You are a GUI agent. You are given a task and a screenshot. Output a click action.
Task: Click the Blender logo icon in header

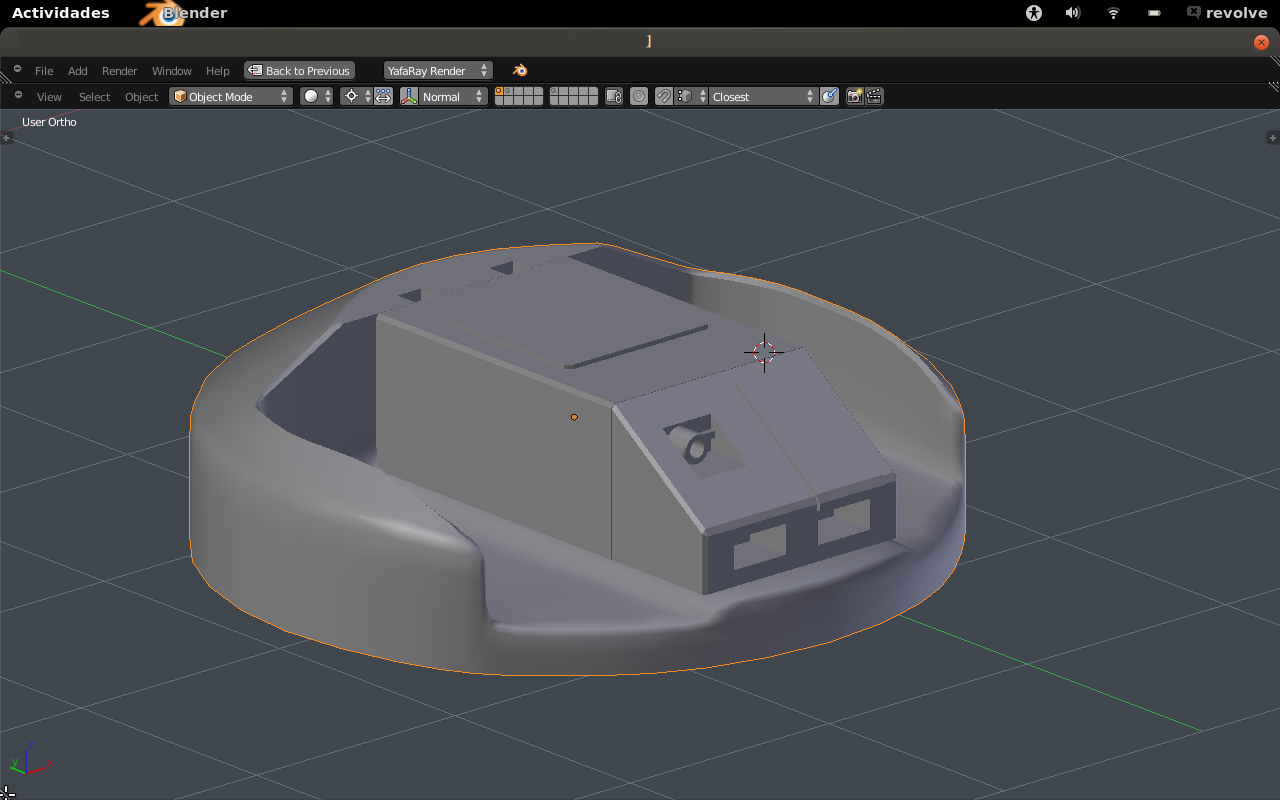pos(520,71)
